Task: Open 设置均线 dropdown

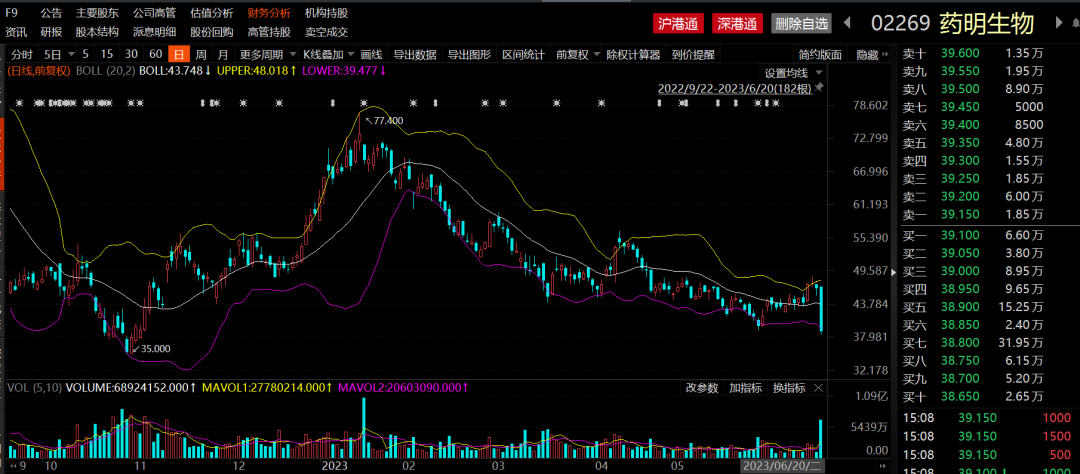Action: coord(793,72)
